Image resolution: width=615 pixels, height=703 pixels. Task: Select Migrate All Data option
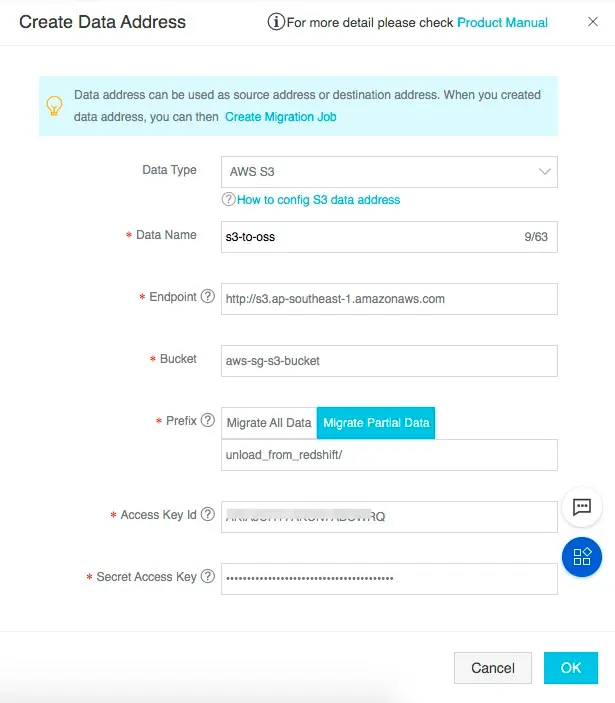pos(269,423)
